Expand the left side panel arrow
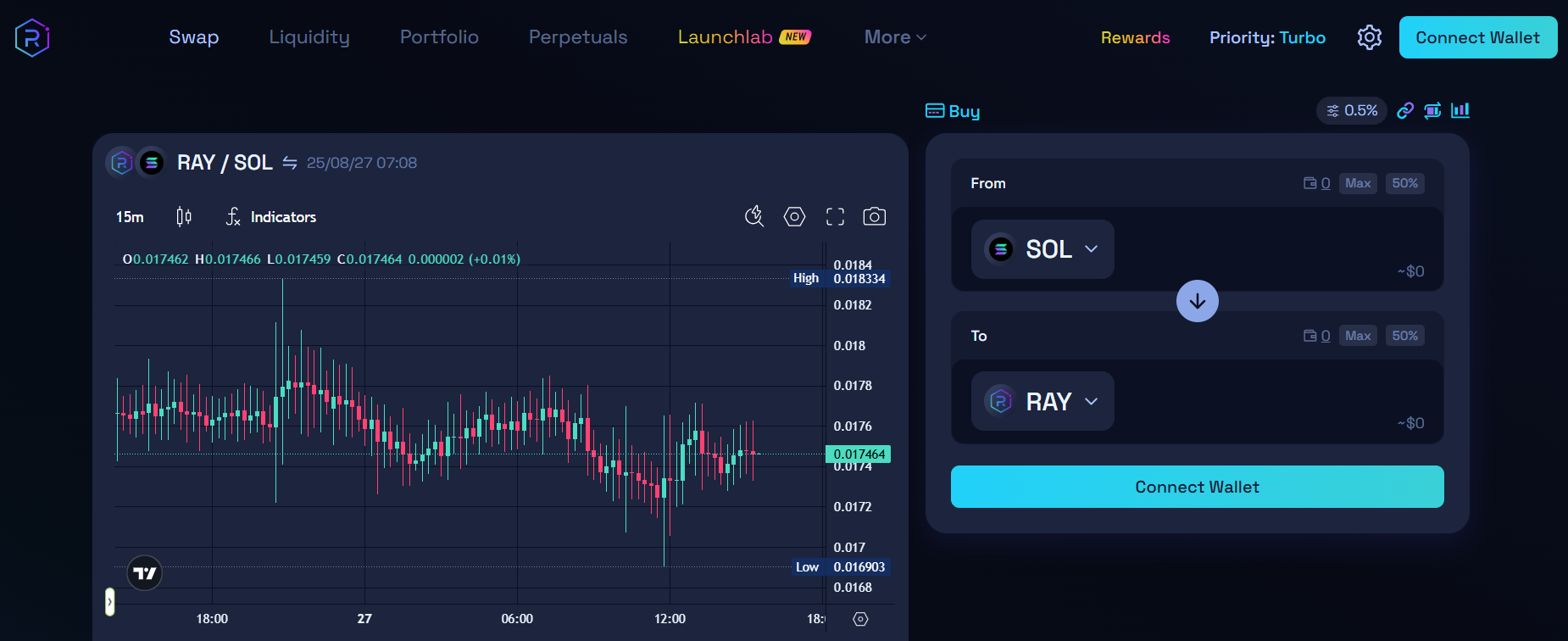The width and height of the screenshot is (1568, 641). 109,602
